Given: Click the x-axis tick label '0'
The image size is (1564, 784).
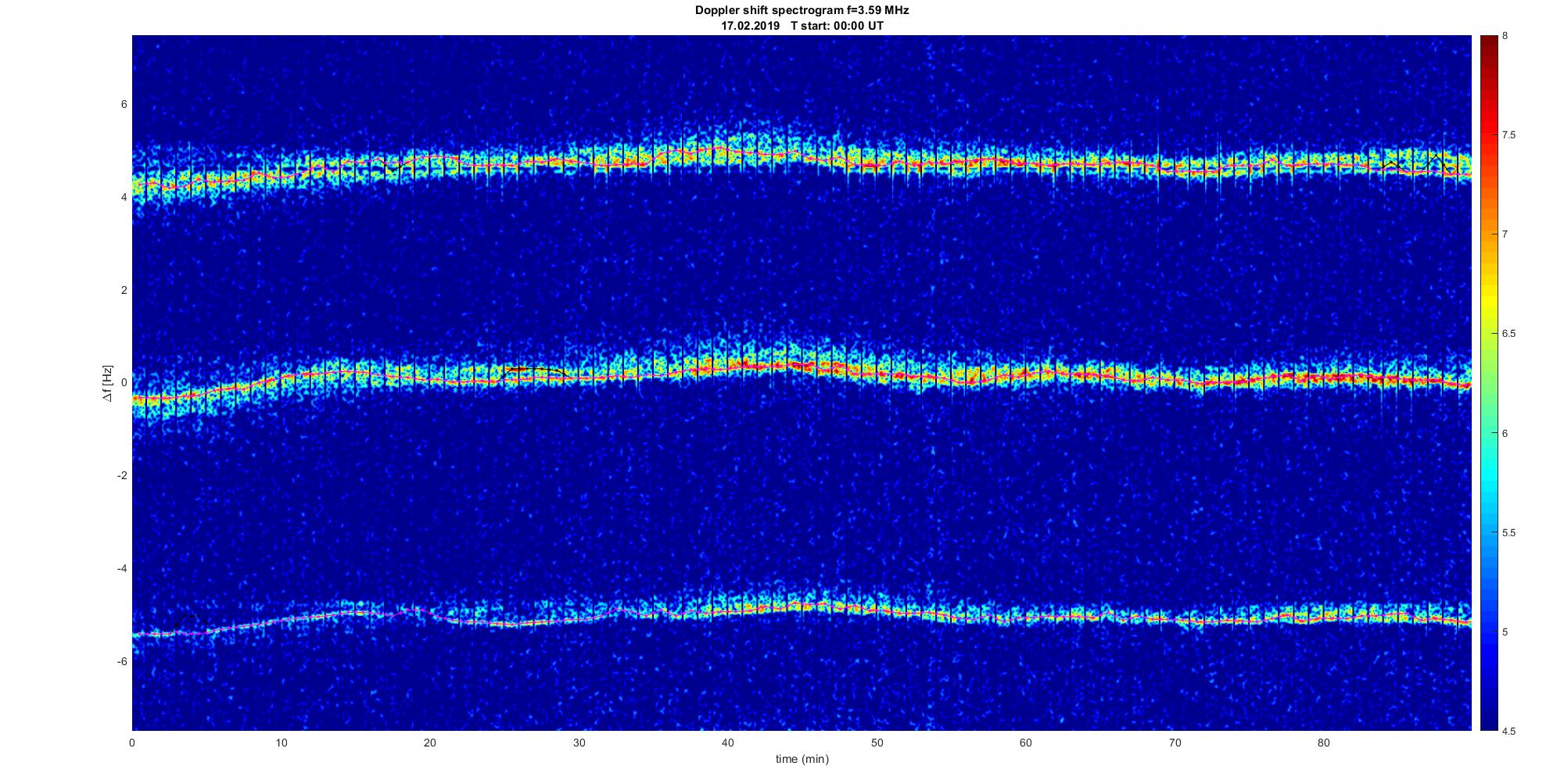Looking at the screenshot, I should pos(132,743).
